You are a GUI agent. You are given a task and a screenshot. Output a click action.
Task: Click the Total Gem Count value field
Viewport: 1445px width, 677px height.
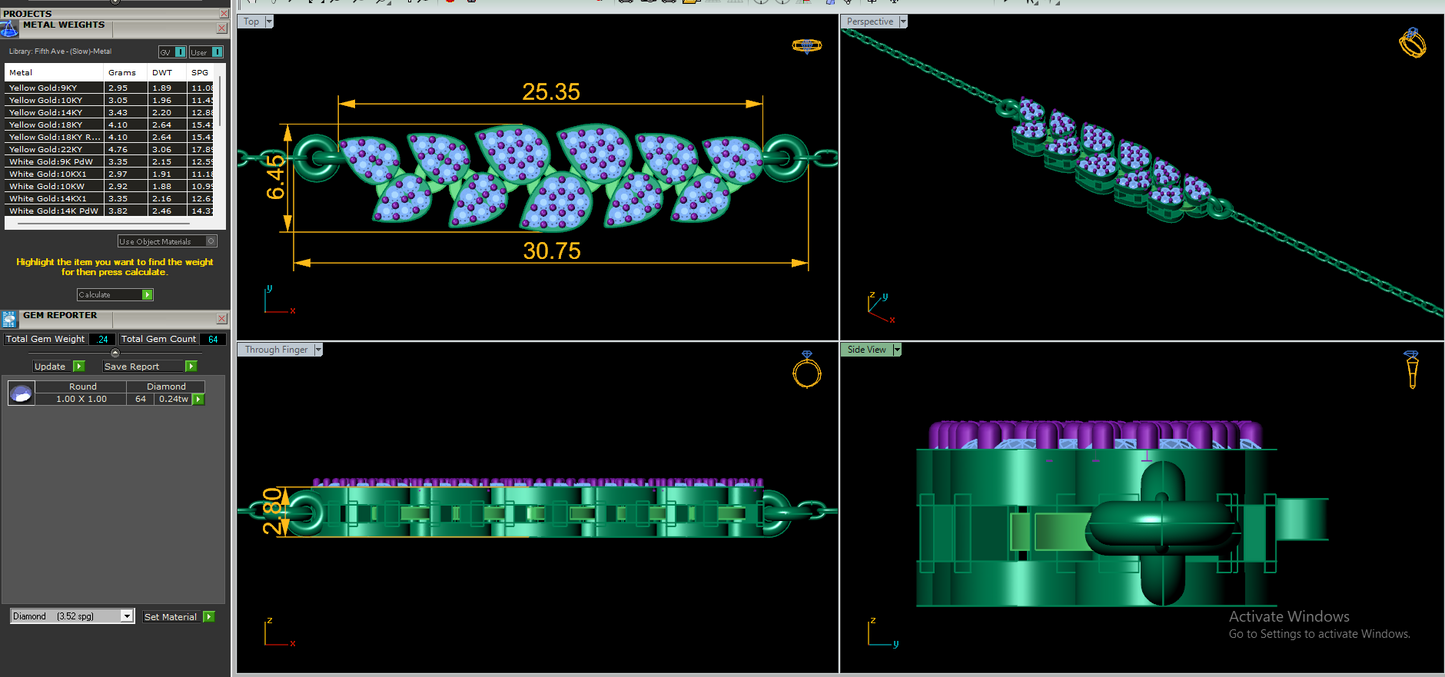(x=212, y=339)
